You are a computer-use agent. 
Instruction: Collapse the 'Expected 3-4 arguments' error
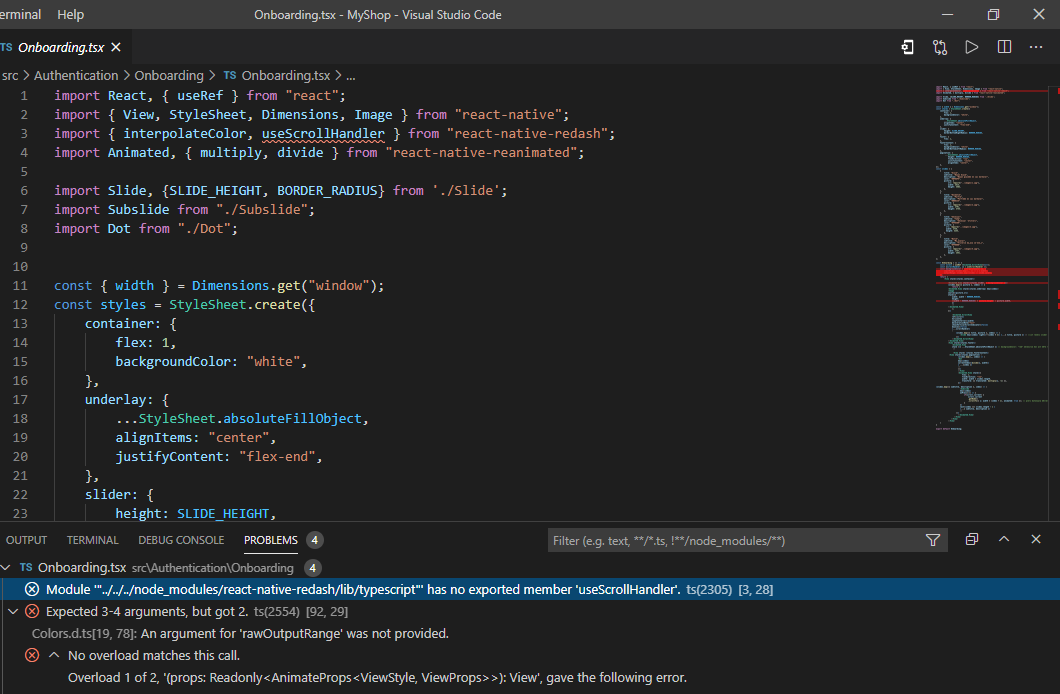point(12,611)
